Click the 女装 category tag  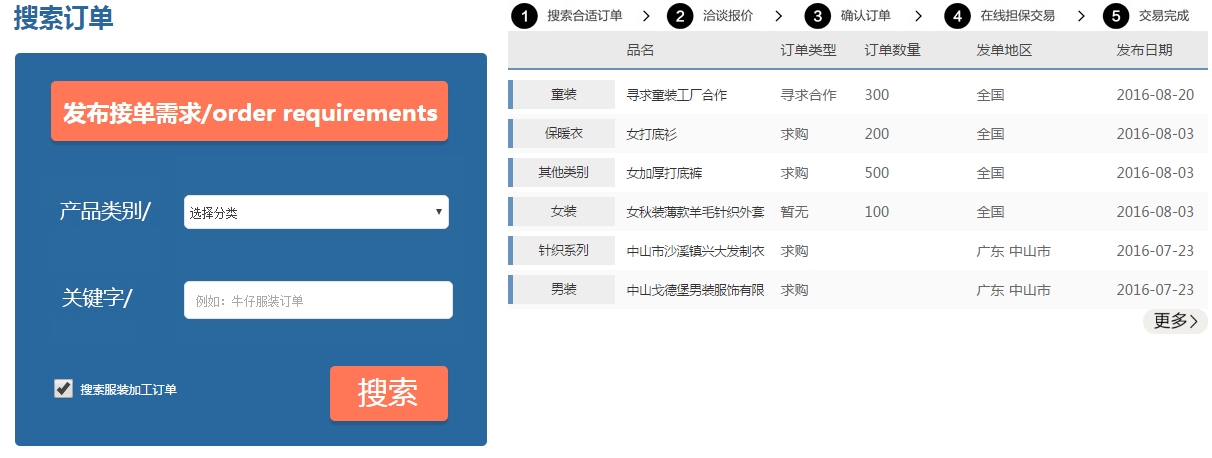(x=563, y=211)
